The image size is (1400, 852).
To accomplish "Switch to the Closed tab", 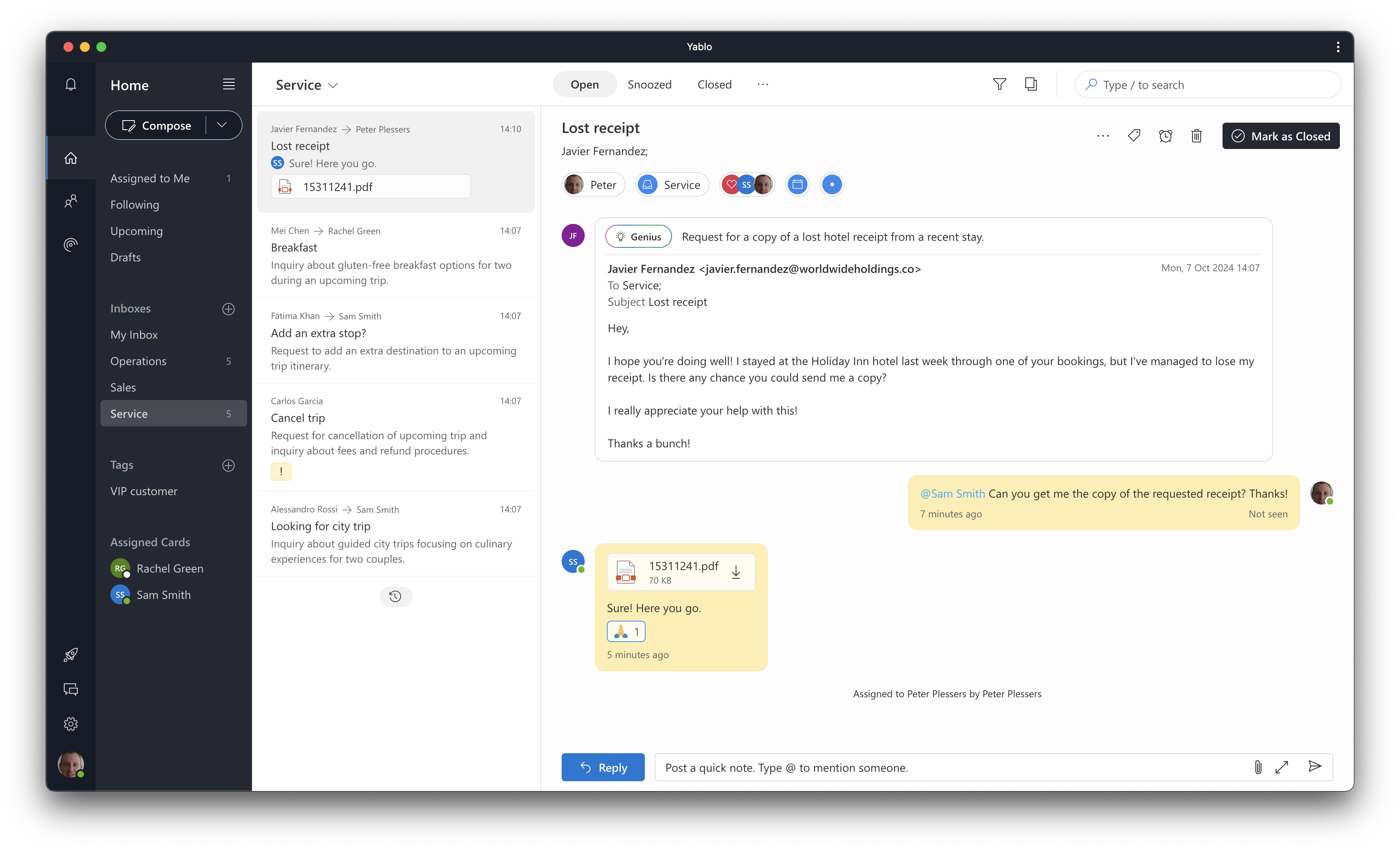I will tap(714, 85).
